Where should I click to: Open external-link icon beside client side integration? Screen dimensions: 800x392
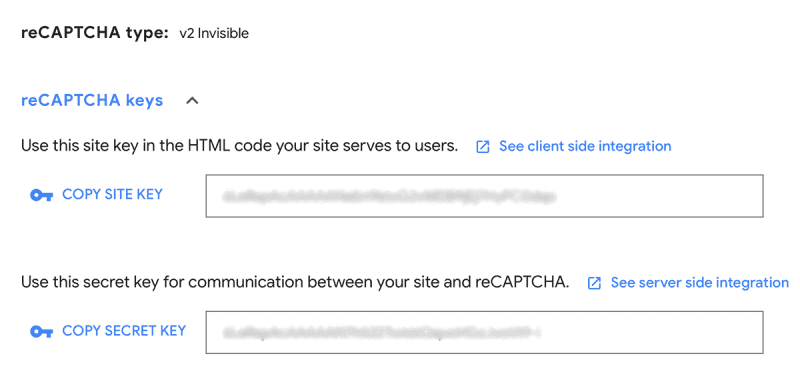(483, 147)
